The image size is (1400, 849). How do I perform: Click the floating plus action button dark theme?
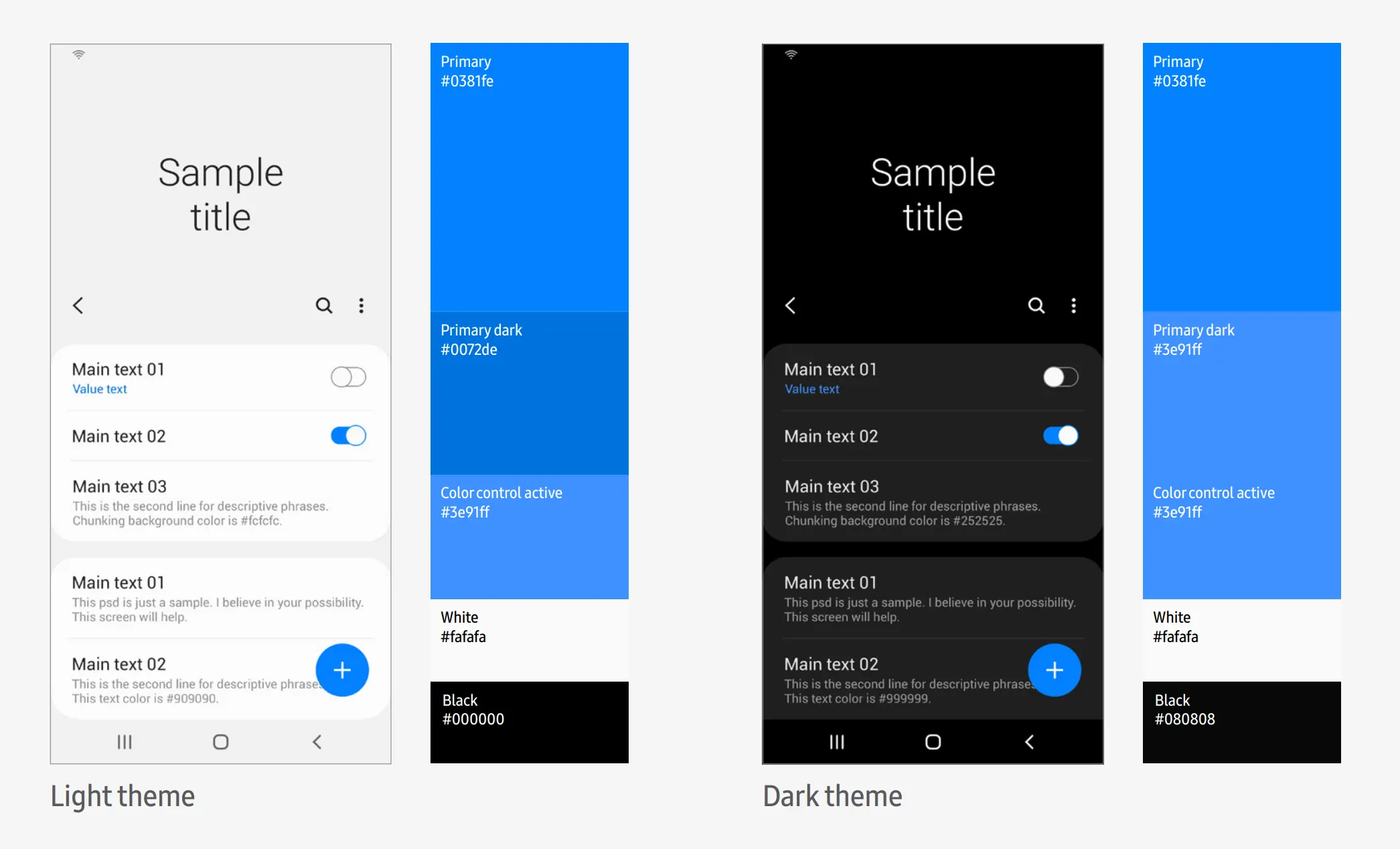click(x=1055, y=669)
